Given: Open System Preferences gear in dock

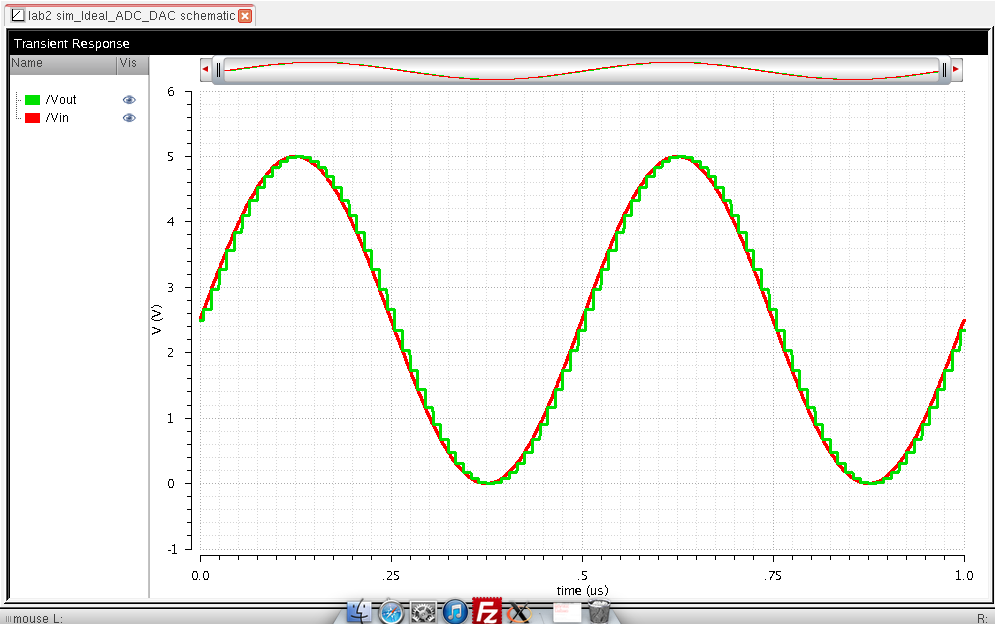Looking at the screenshot, I should point(423,611).
